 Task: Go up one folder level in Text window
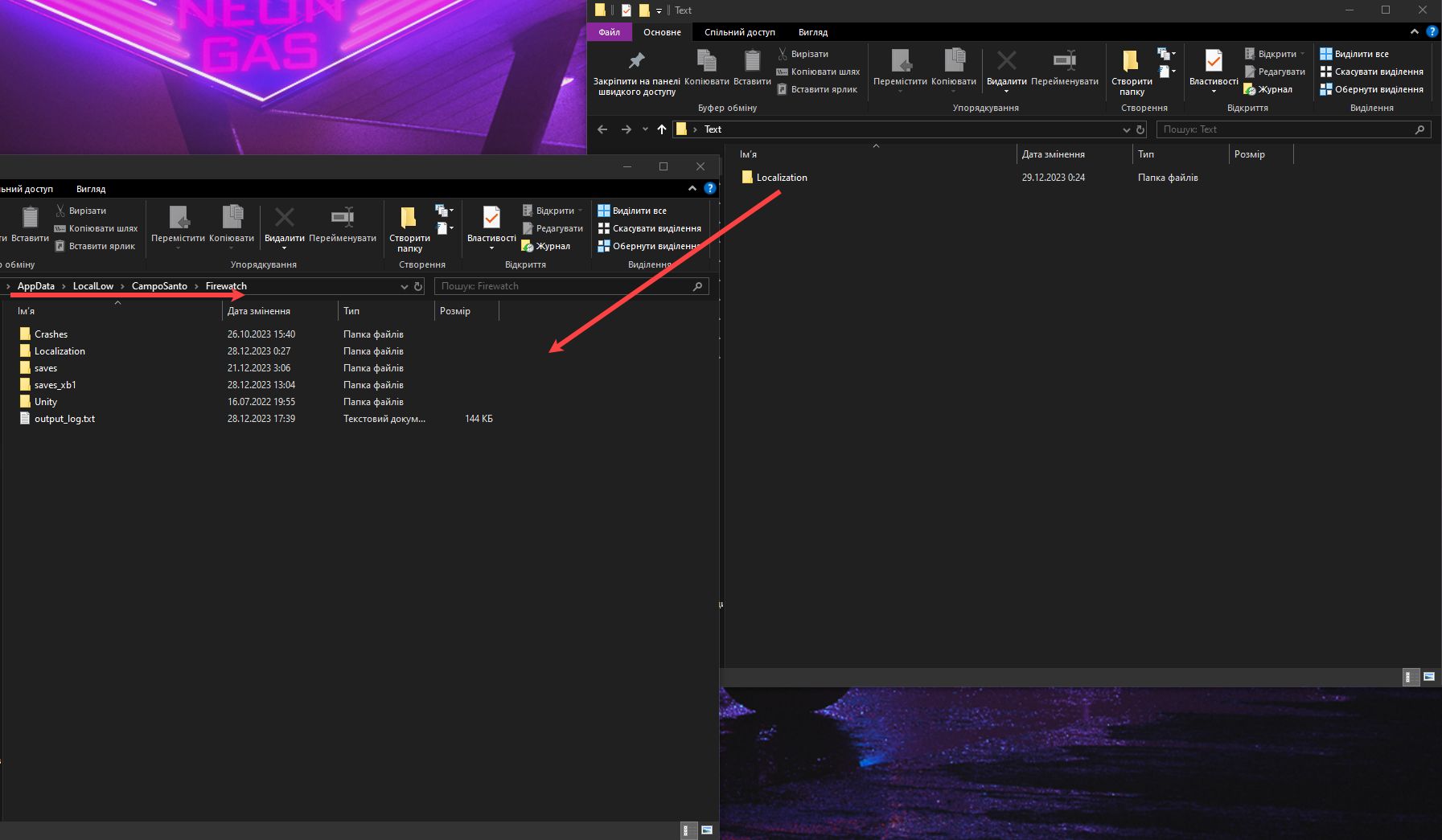tap(662, 129)
